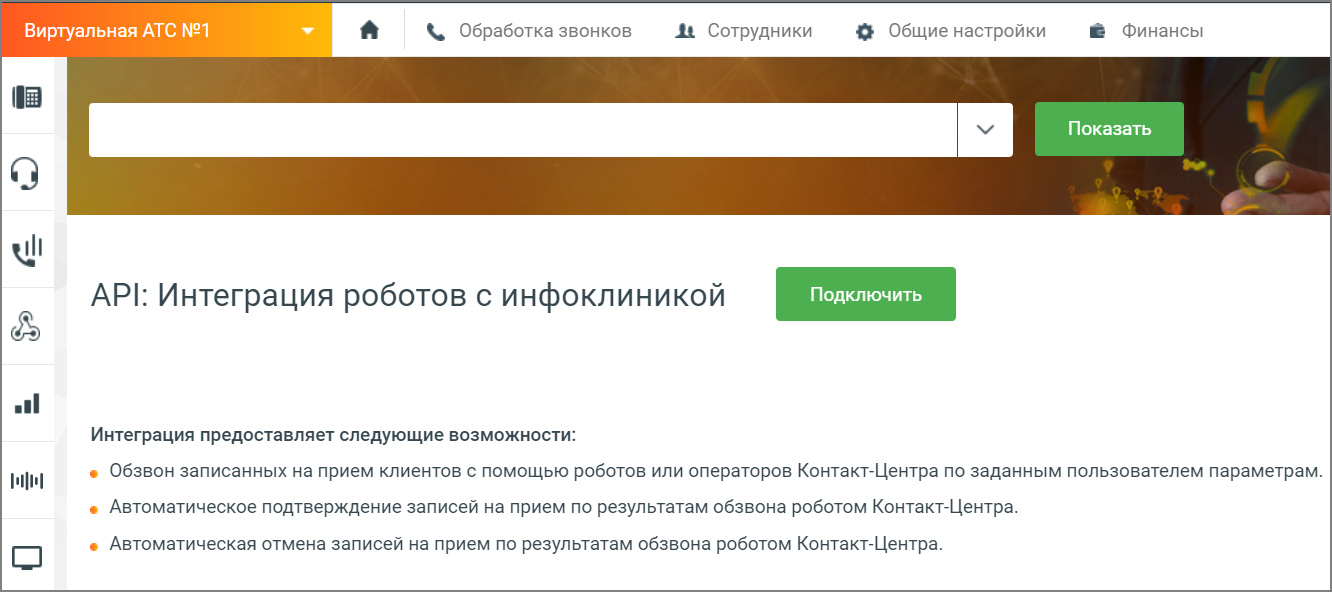Open the Сотрудники menu
Image resolution: width=1332 pixels, height=592 pixels.
tap(744, 31)
